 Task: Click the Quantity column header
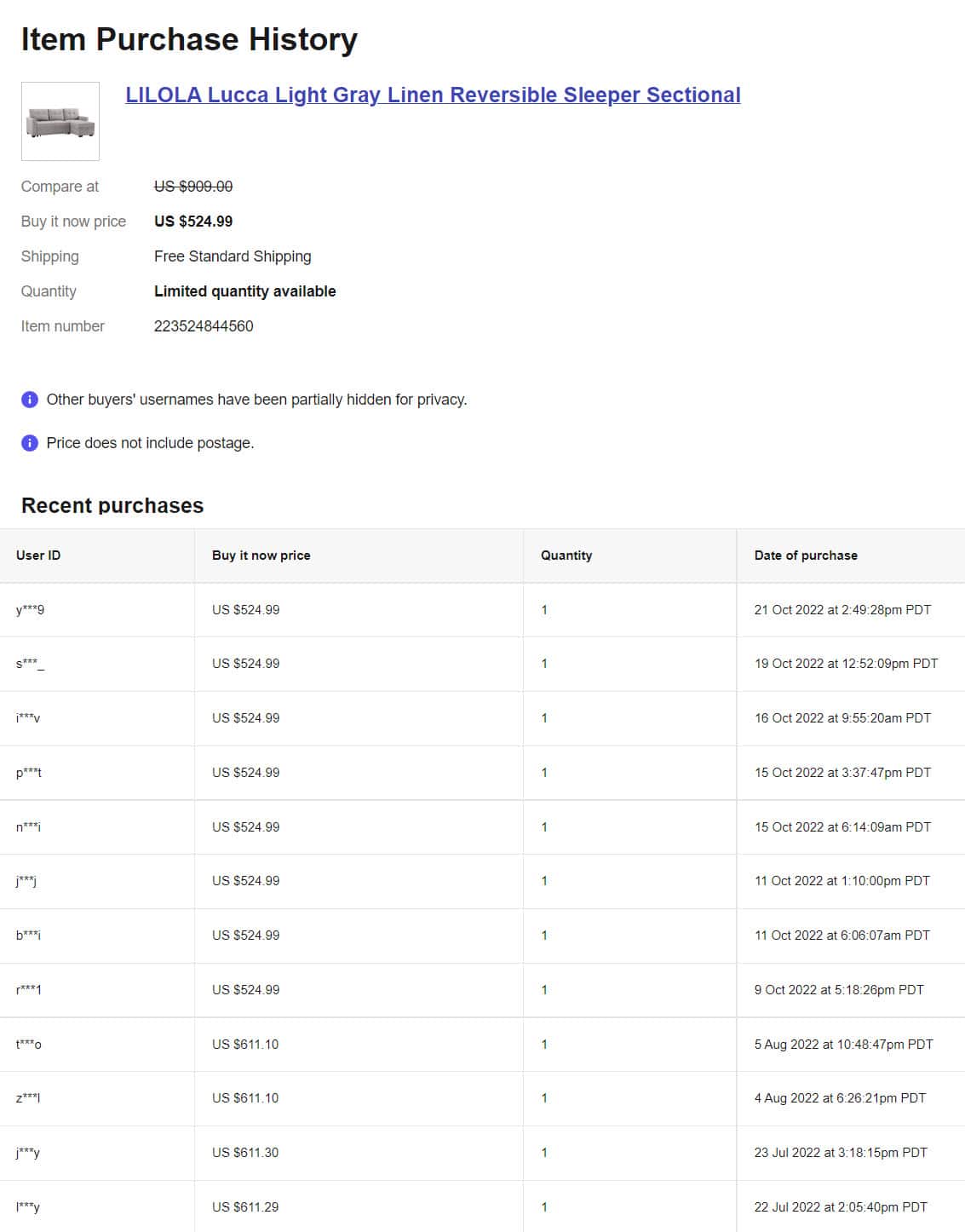click(x=566, y=556)
